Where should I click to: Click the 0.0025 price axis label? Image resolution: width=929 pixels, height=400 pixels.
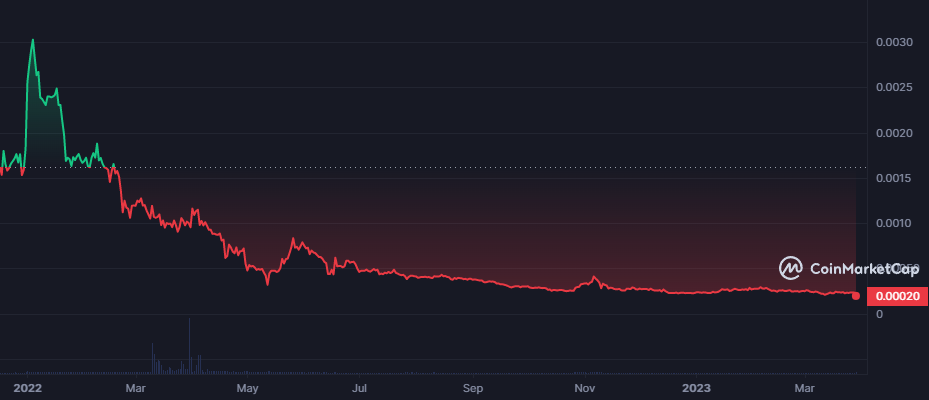click(x=894, y=88)
